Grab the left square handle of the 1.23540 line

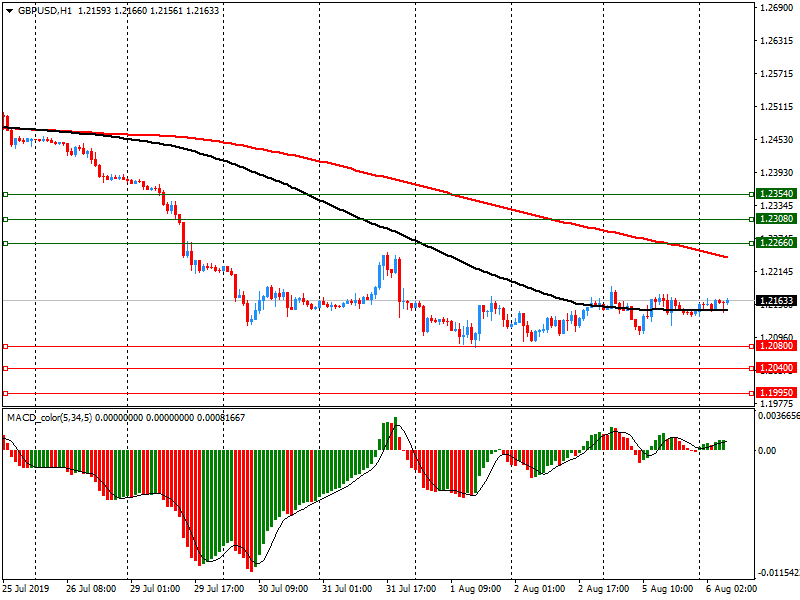click(6, 194)
